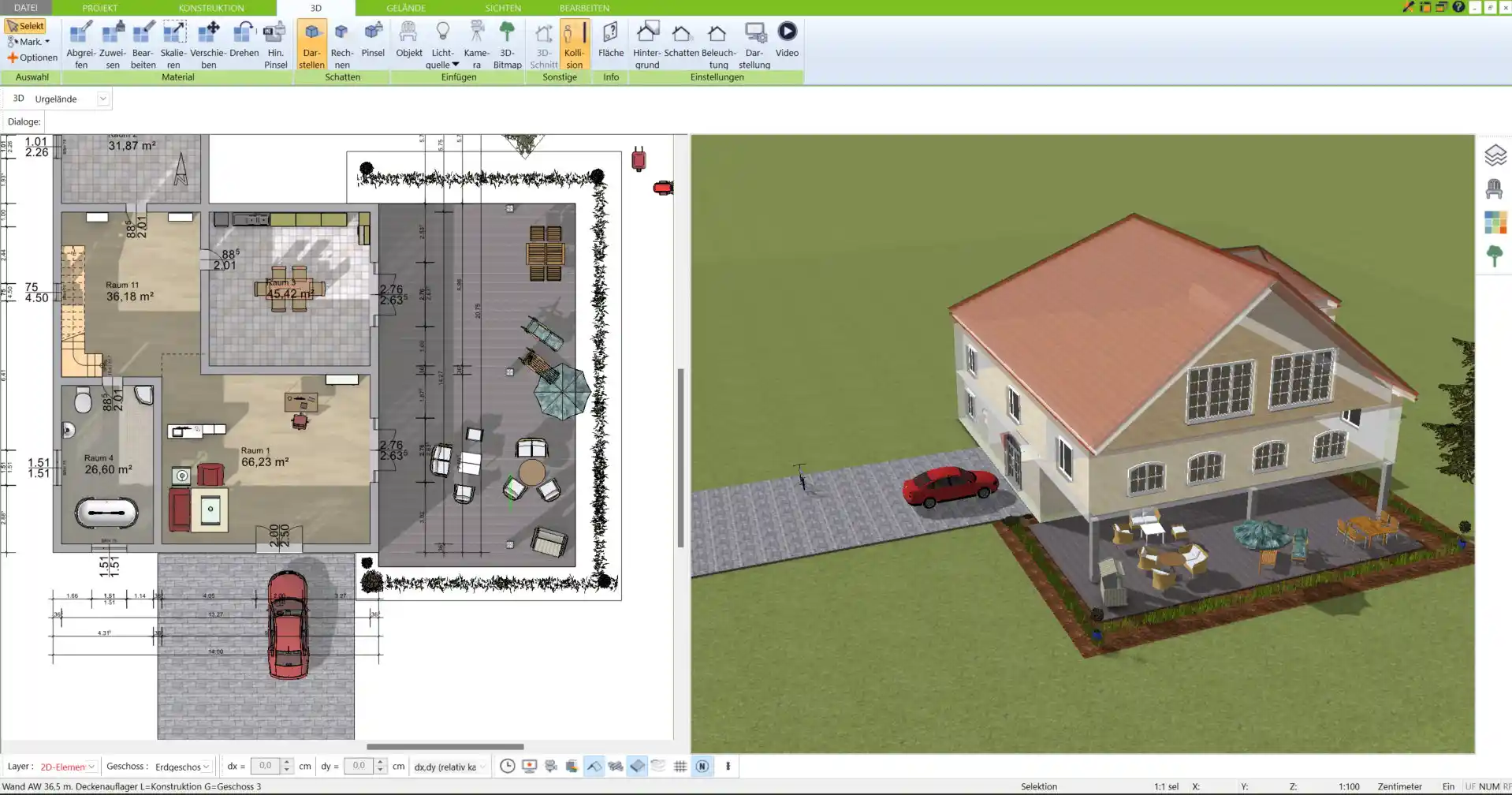
Task: Click the orange tools icon top right
Action: point(1409,7)
